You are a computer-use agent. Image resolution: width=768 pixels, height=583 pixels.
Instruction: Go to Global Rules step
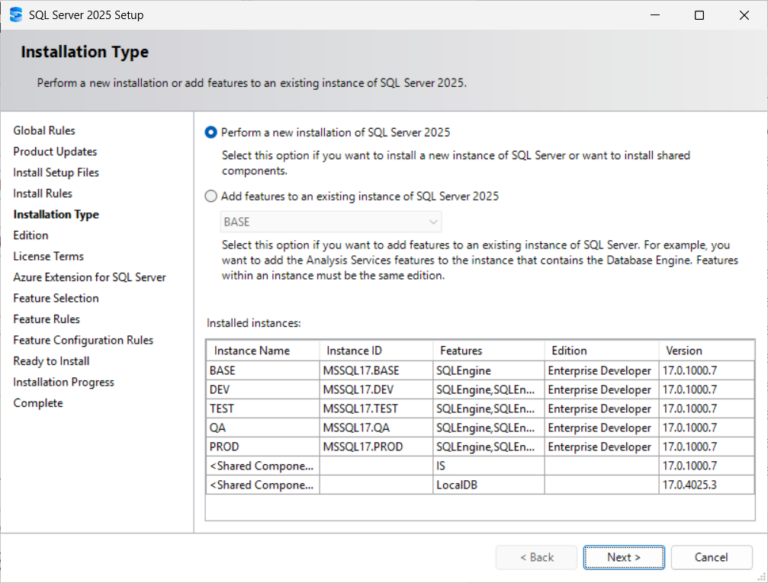click(x=44, y=131)
